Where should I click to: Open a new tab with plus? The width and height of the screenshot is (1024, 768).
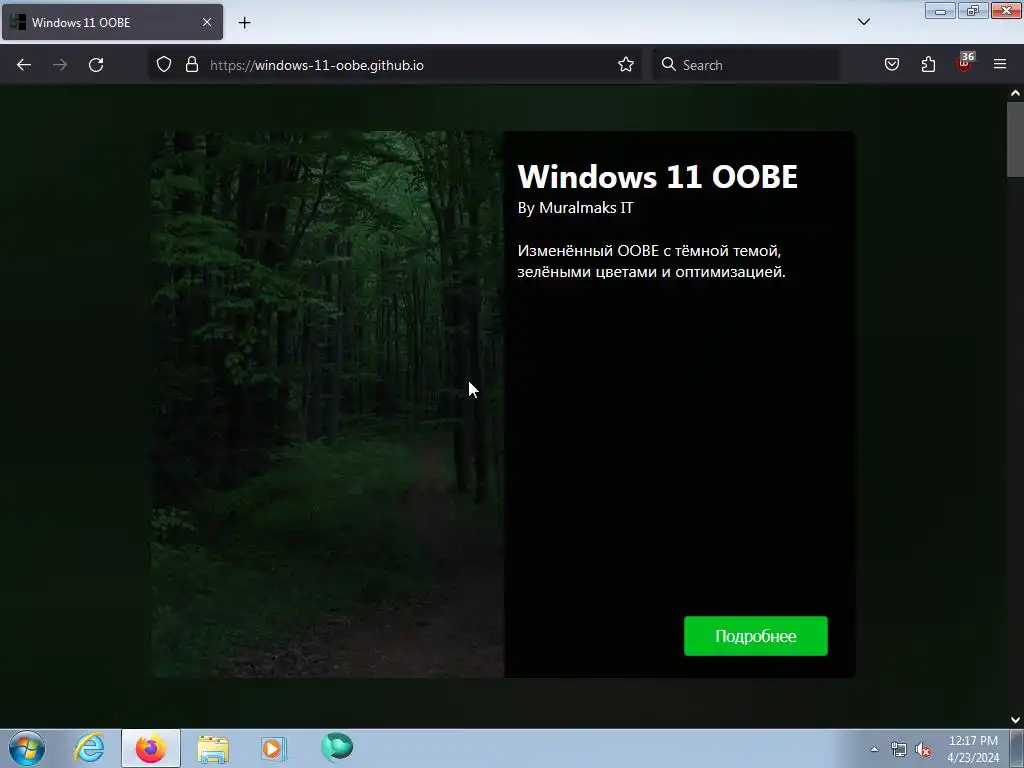(244, 23)
